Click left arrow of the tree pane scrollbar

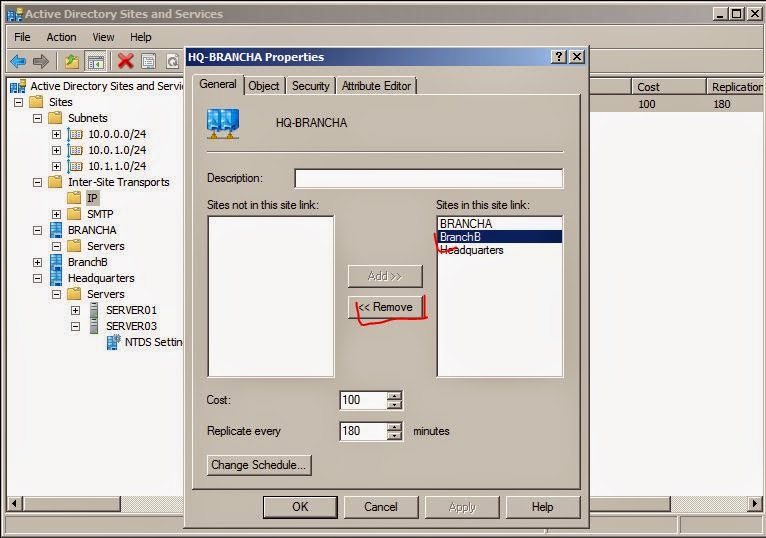click(15, 503)
